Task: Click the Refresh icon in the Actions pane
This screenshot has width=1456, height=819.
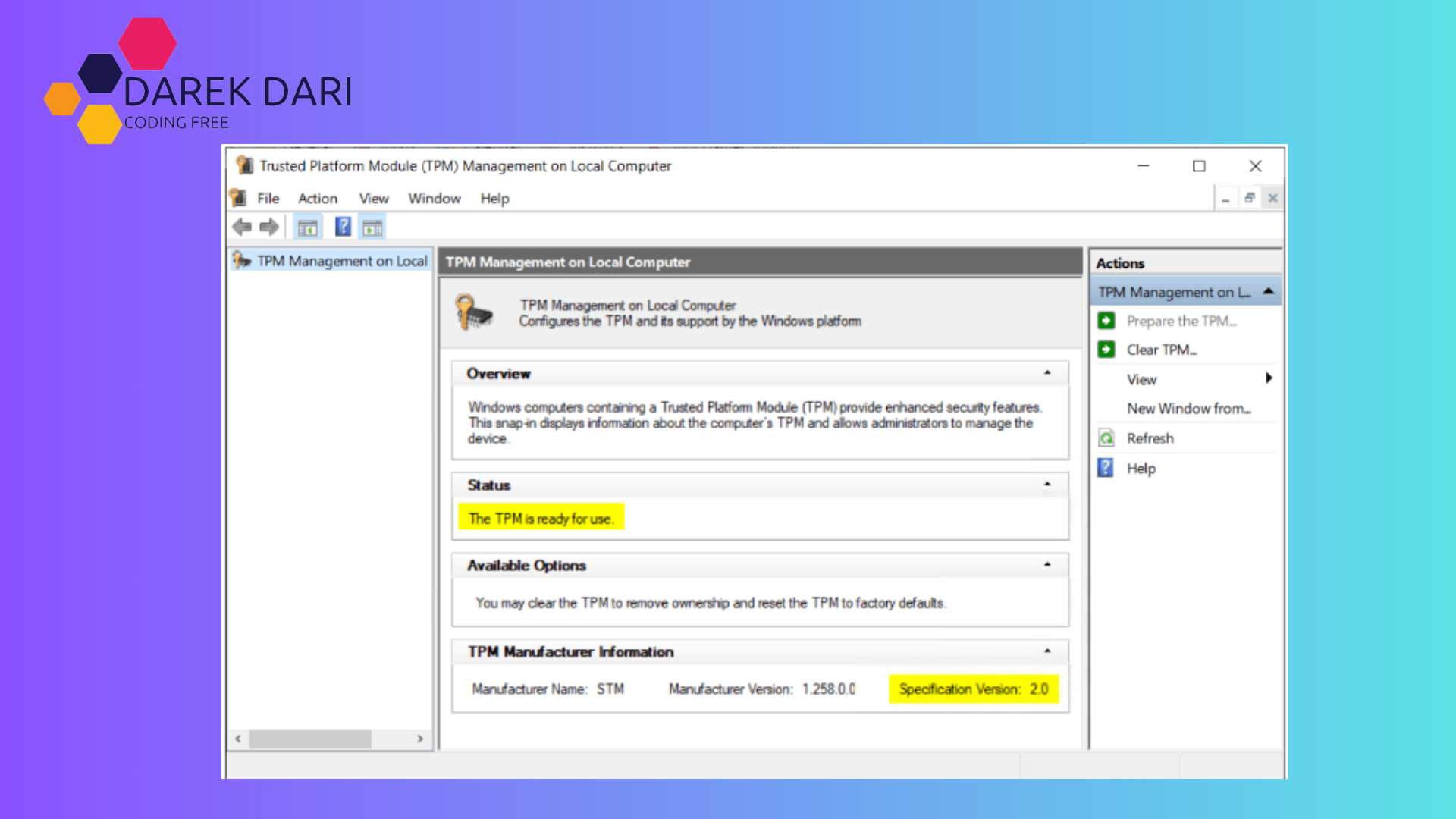Action: [1105, 438]
